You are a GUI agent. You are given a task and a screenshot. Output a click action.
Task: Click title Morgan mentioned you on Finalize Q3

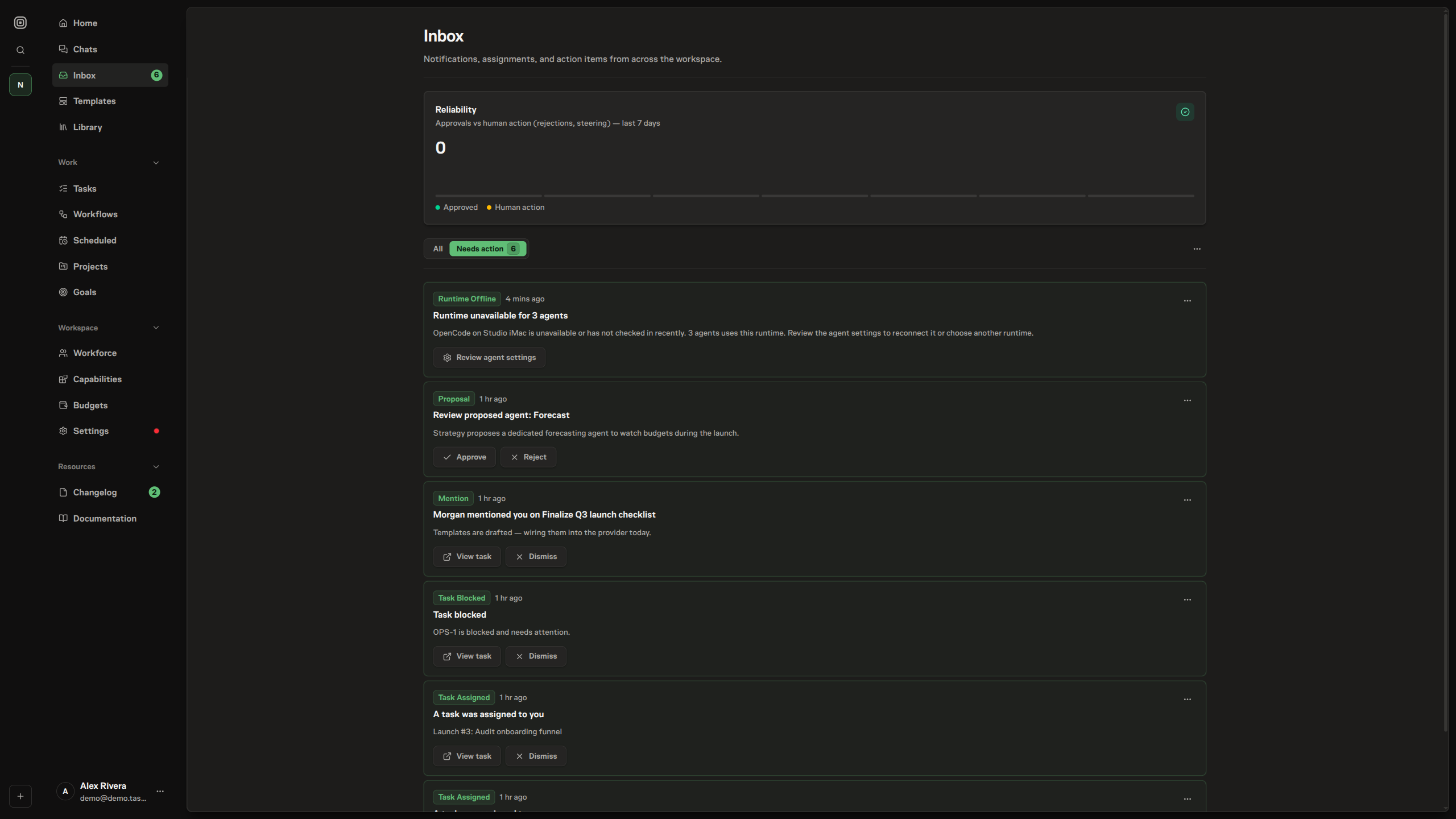tap(544, 515)
